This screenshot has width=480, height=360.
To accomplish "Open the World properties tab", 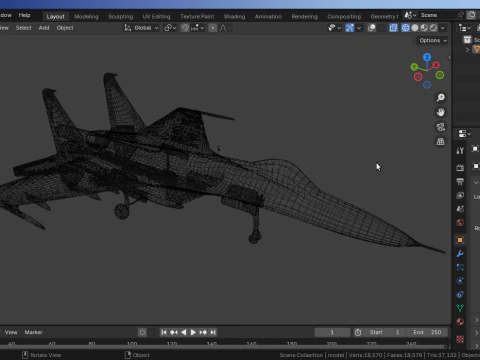I will pyautogui.click(x=460, y=222).
